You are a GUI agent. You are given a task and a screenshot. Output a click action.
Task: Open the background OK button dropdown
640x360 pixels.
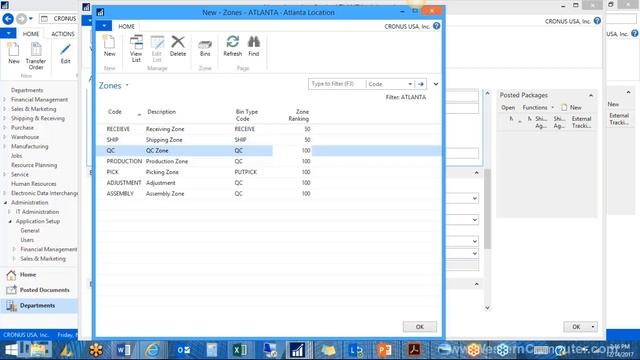click(x=593, y=327)
